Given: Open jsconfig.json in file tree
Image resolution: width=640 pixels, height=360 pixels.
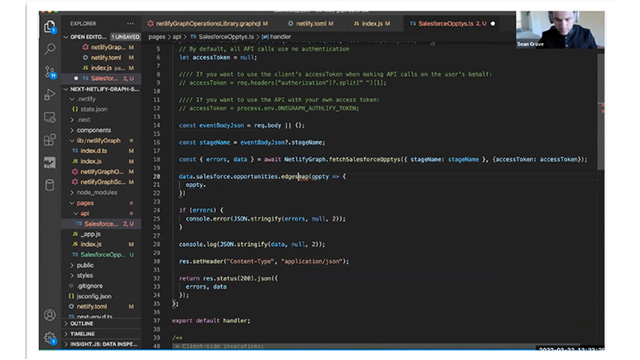Looking at the screenshot, I should (94, 296).
